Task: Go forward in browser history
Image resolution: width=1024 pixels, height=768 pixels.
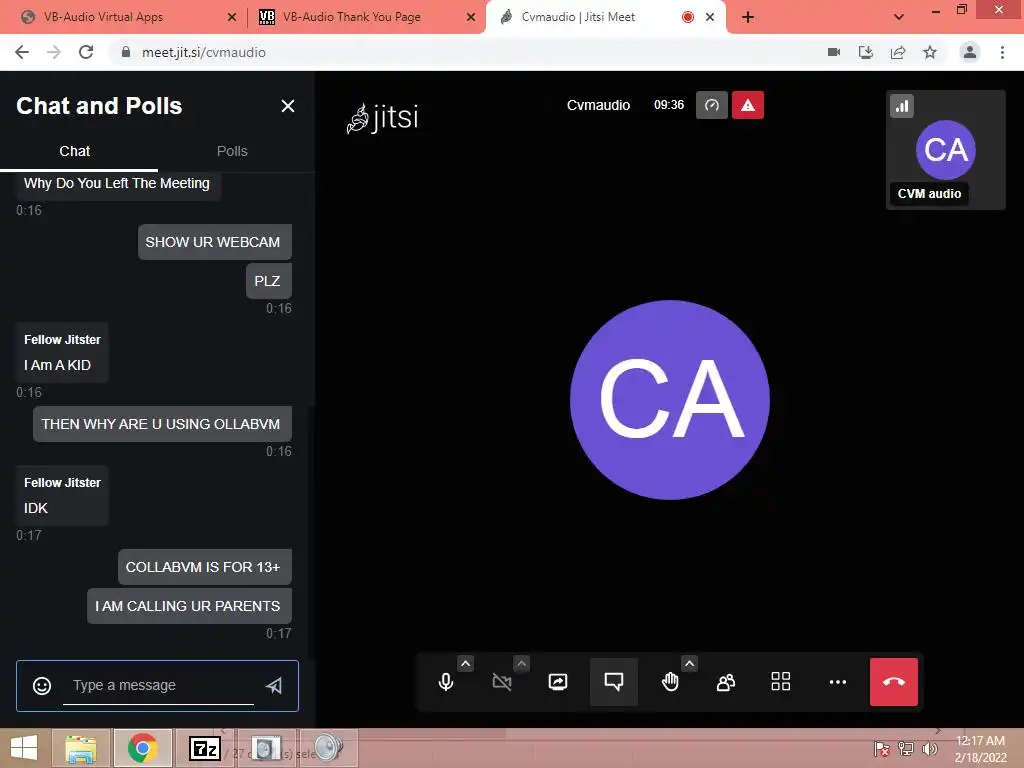Action: pos(54,52)
